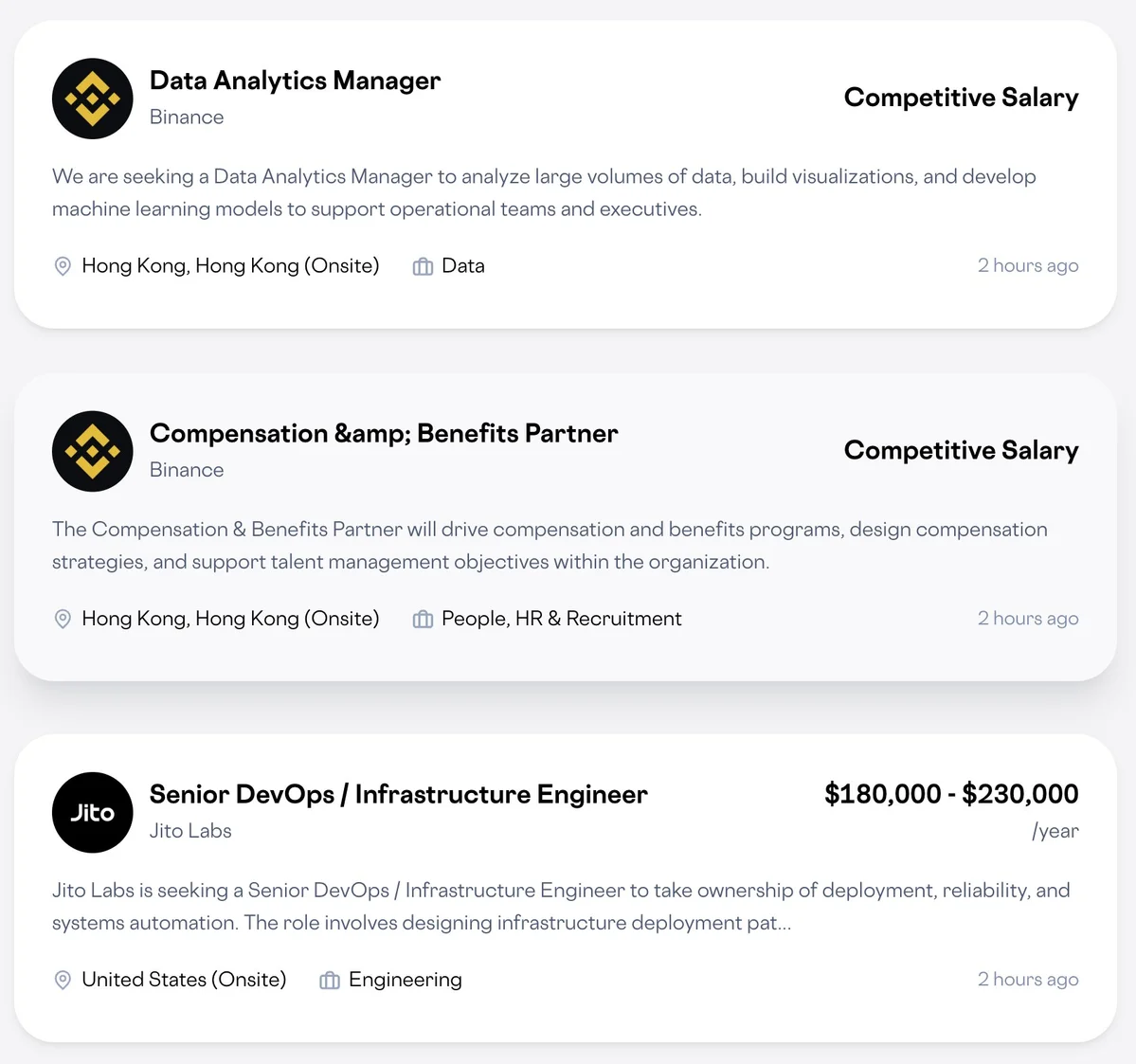Click briefcase icon beside People, HR & Recruitment
This screenshot has width=1136, height=1064.
click(x=423, y=619)
